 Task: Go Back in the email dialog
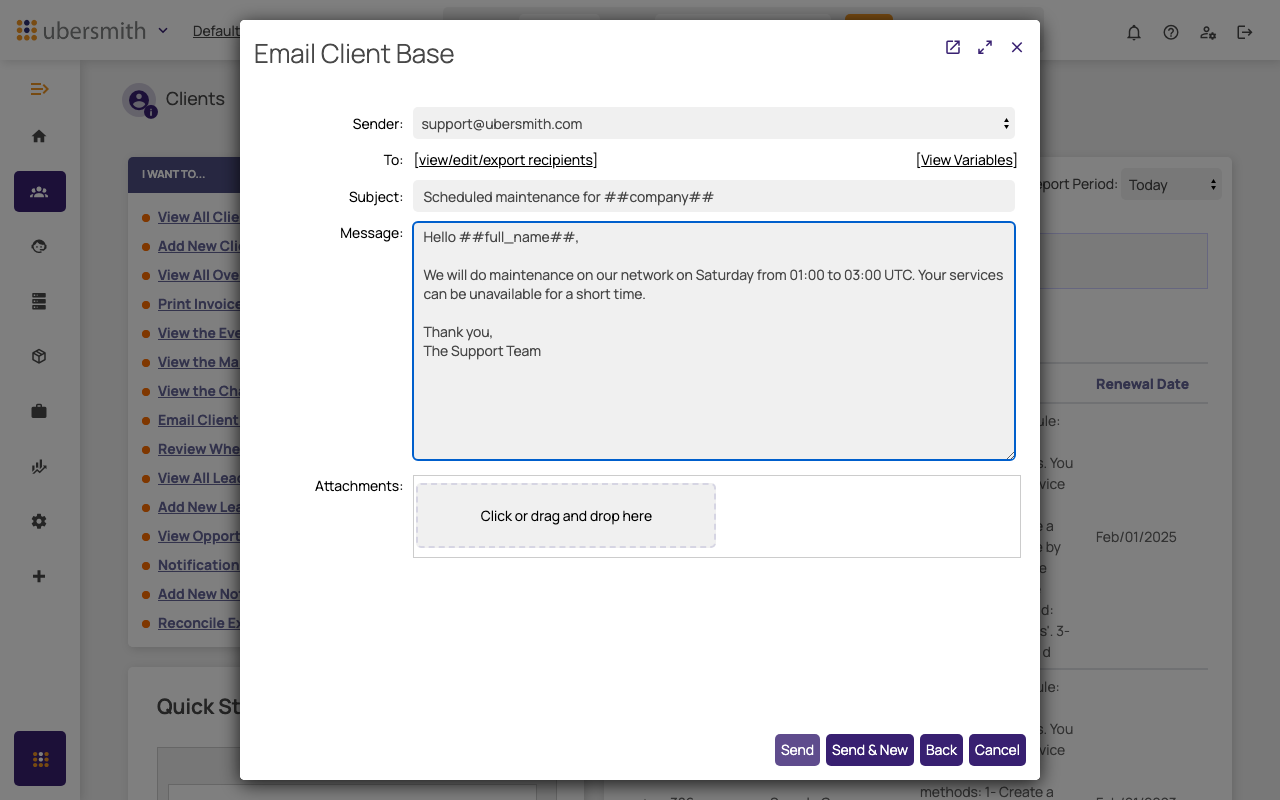tap(941, 750)
